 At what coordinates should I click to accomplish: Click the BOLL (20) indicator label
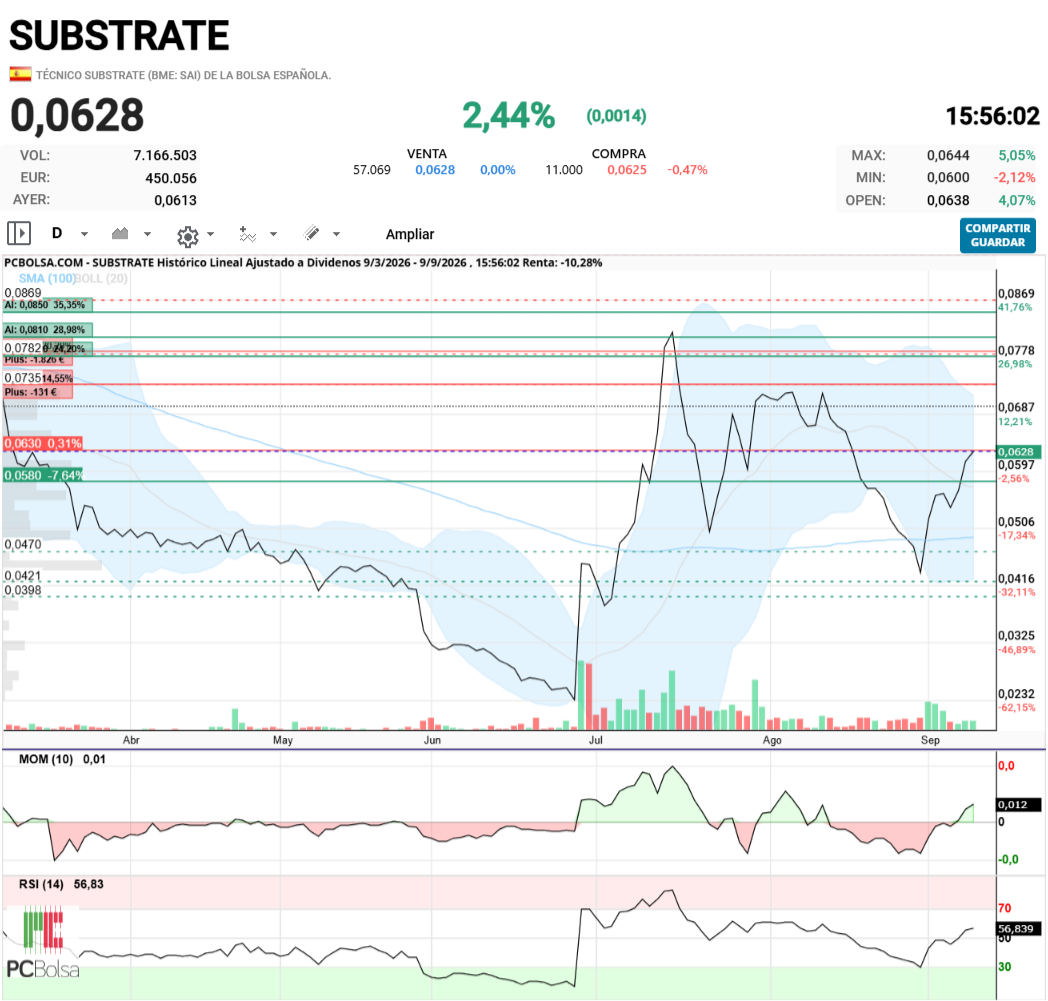[x=101, y=278]
